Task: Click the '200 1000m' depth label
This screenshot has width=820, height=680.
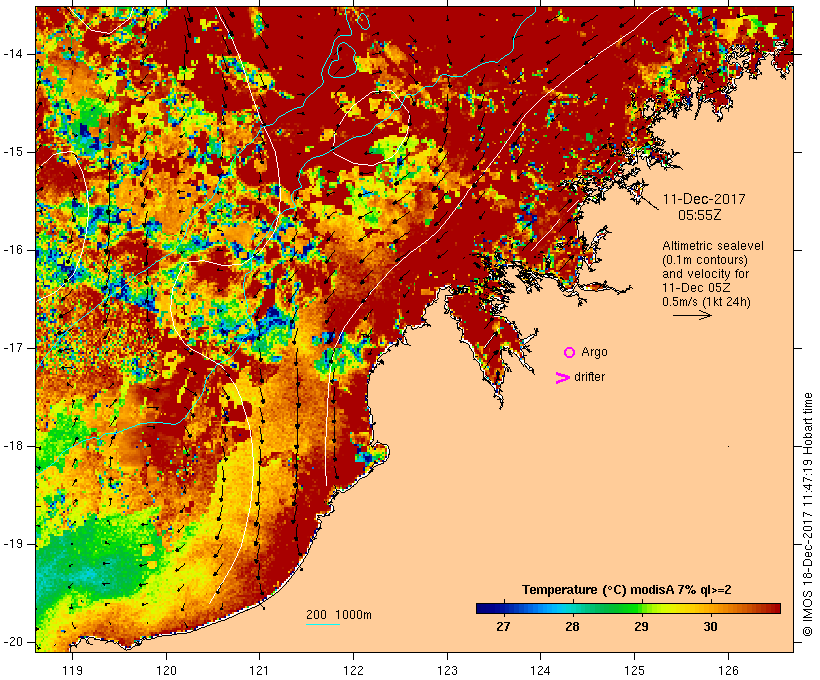Action: coord(339,615)
